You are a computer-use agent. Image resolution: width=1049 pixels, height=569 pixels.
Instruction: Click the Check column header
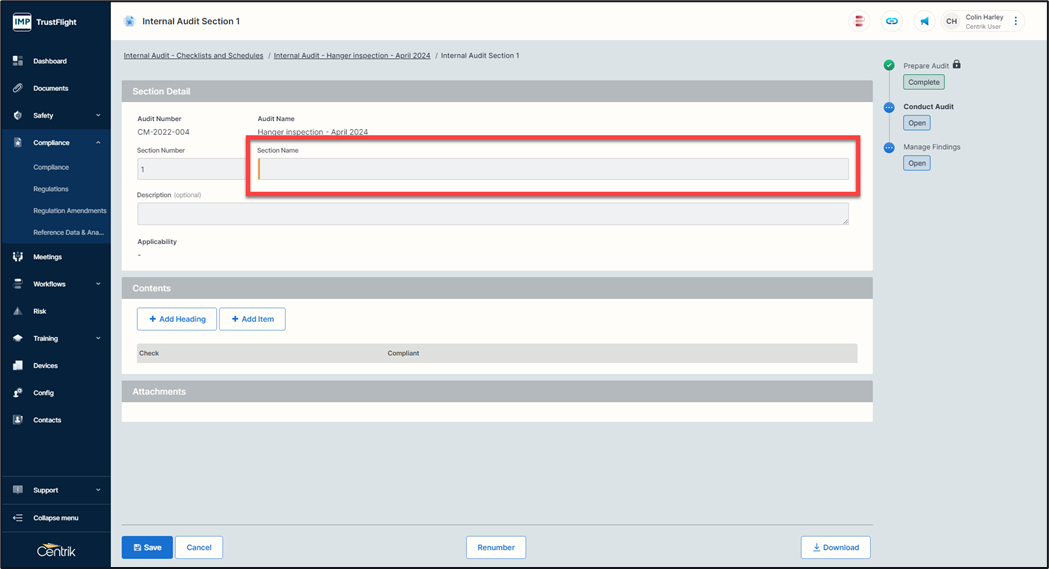coord(149,353)
